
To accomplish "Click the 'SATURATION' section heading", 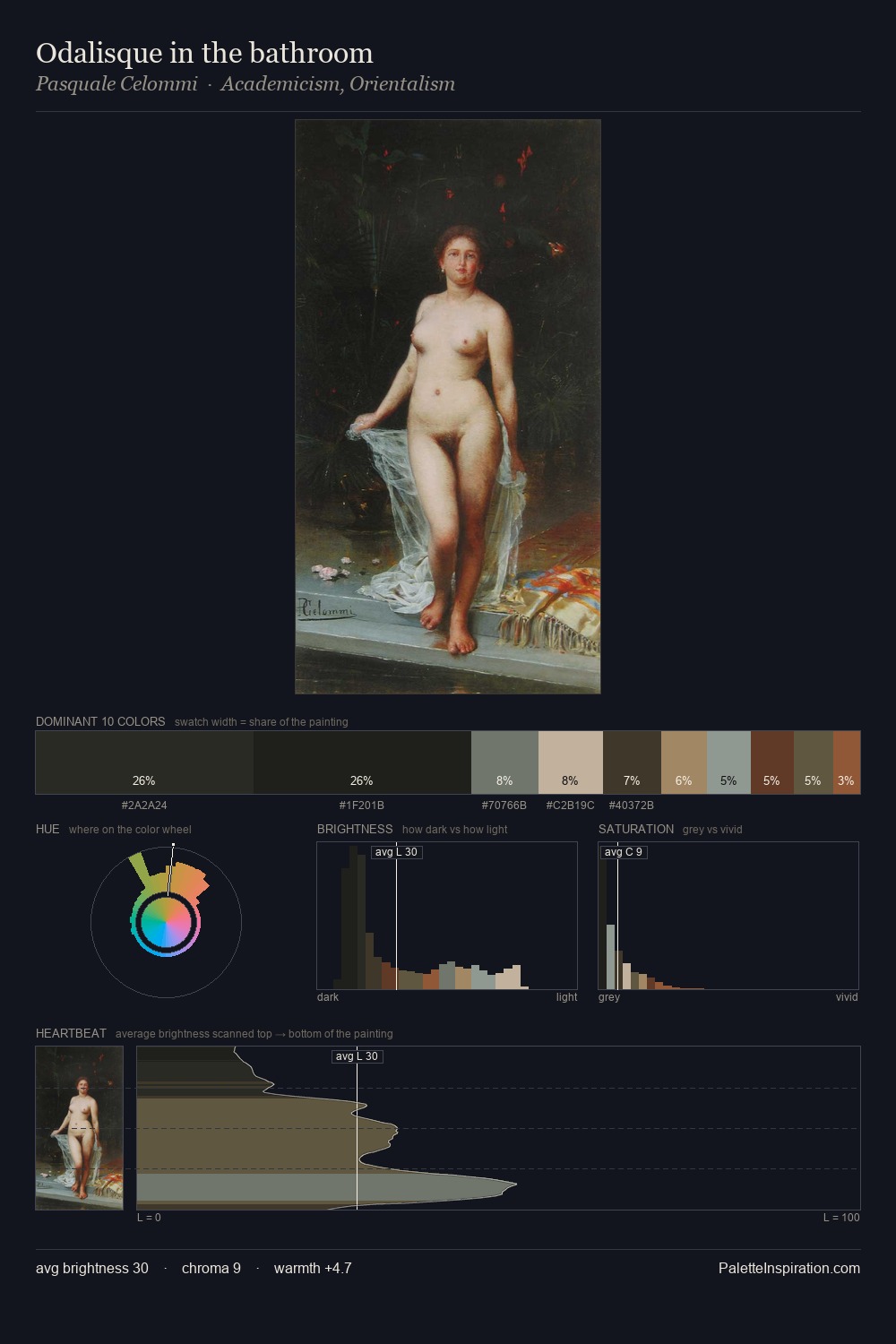I will (636, 829).
